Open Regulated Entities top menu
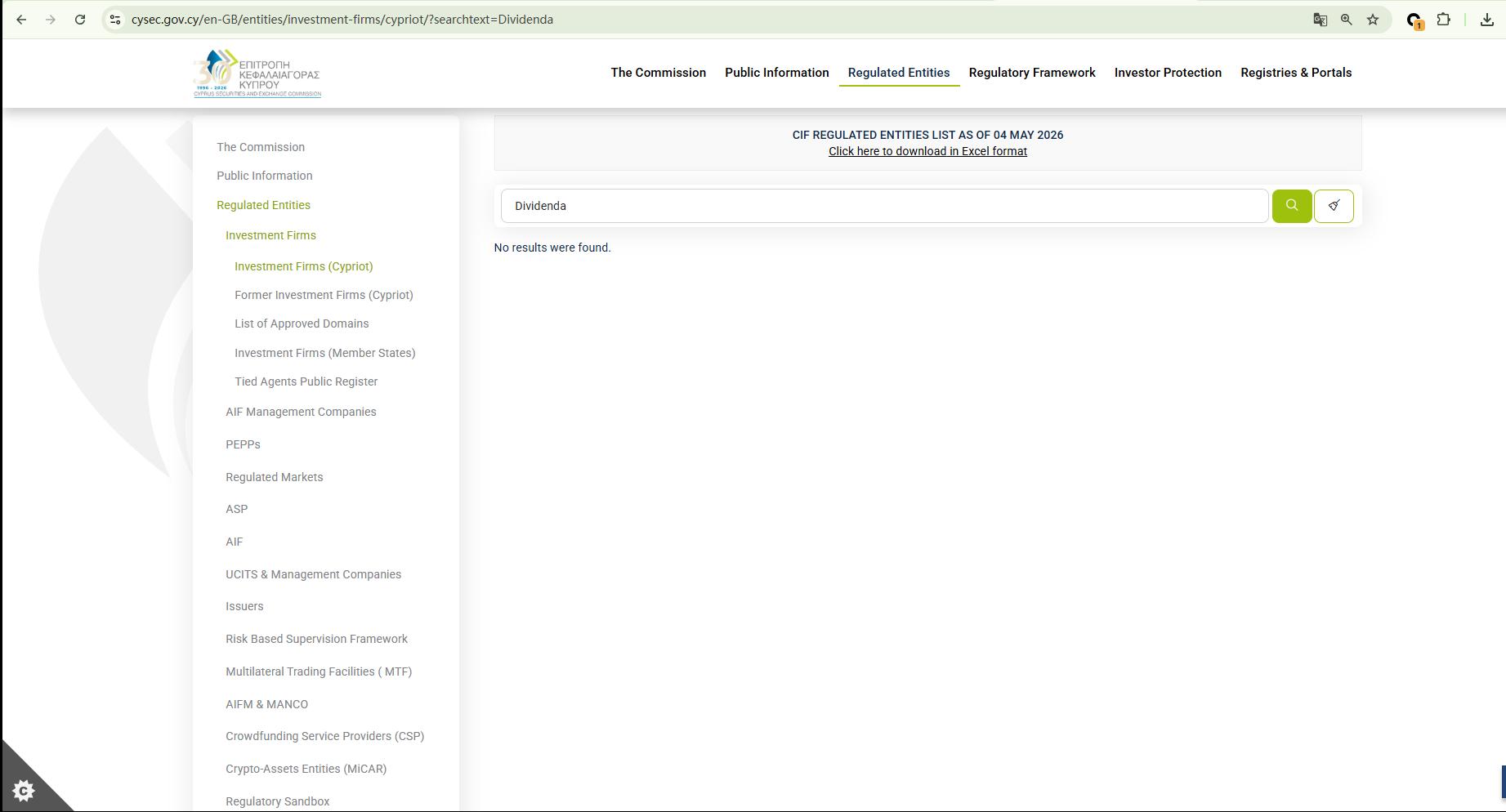 [x=899, y=73]
